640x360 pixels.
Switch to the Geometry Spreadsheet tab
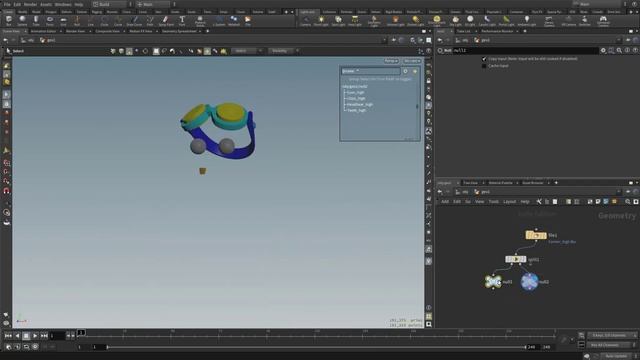pos(179,31)
